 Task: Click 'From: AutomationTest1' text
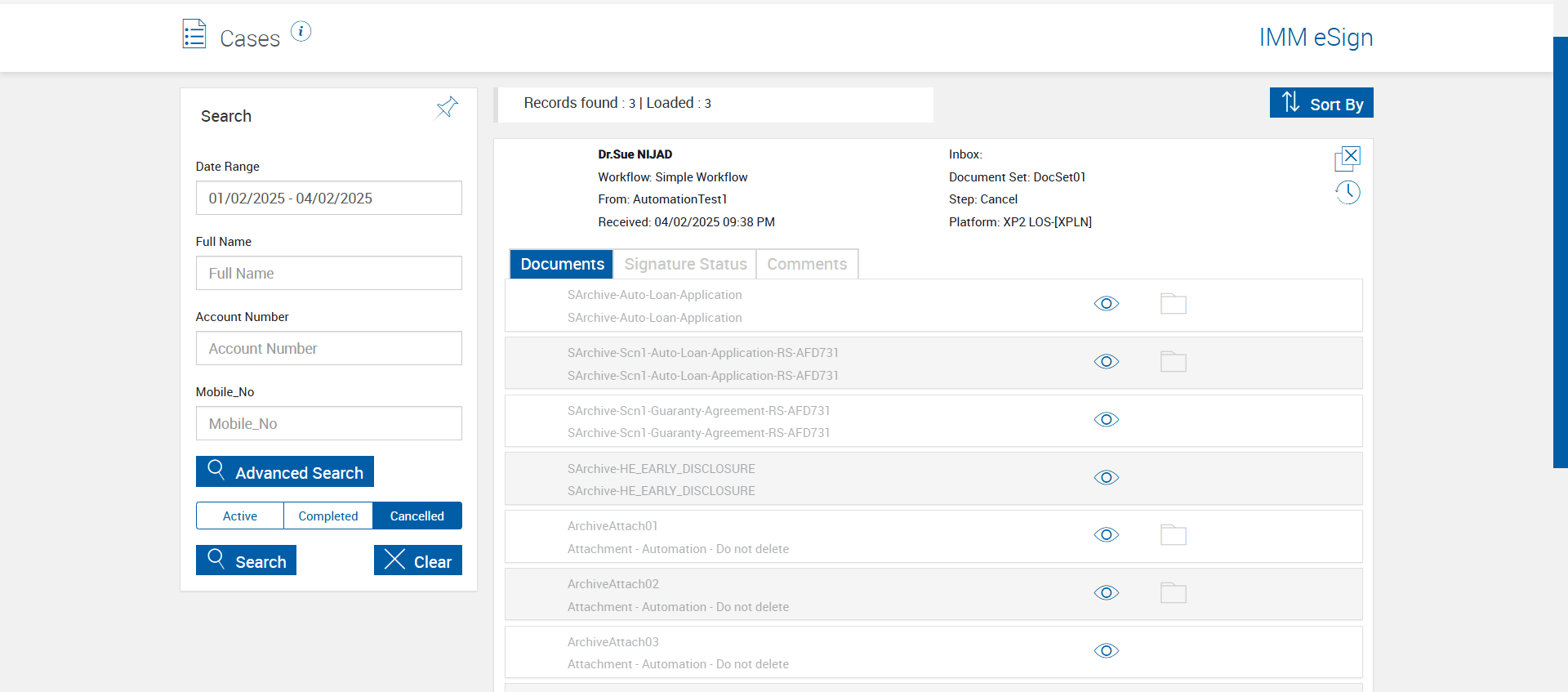(x=662, y=199)
